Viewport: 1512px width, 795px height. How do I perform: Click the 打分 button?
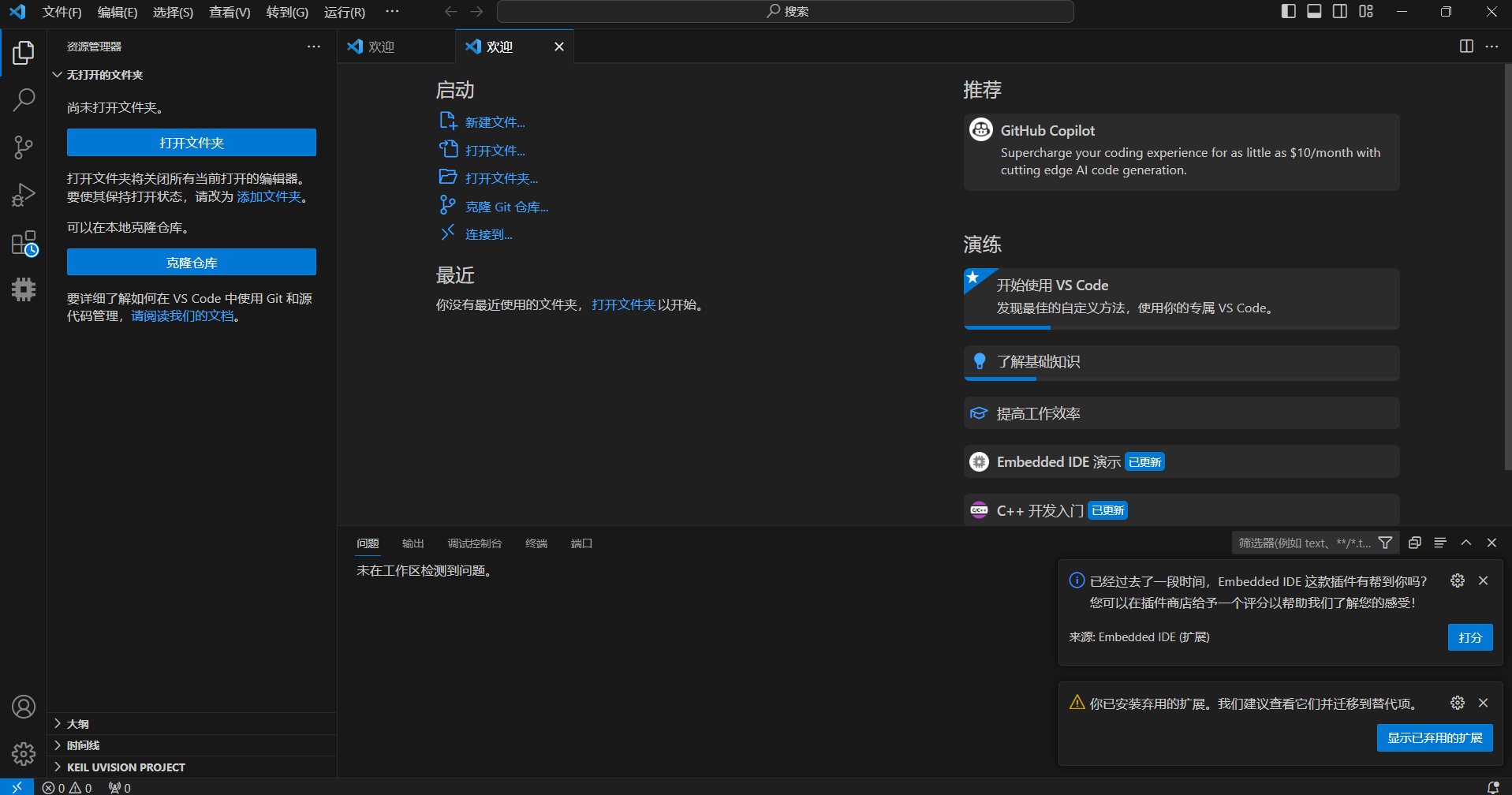pos(1470,637)
